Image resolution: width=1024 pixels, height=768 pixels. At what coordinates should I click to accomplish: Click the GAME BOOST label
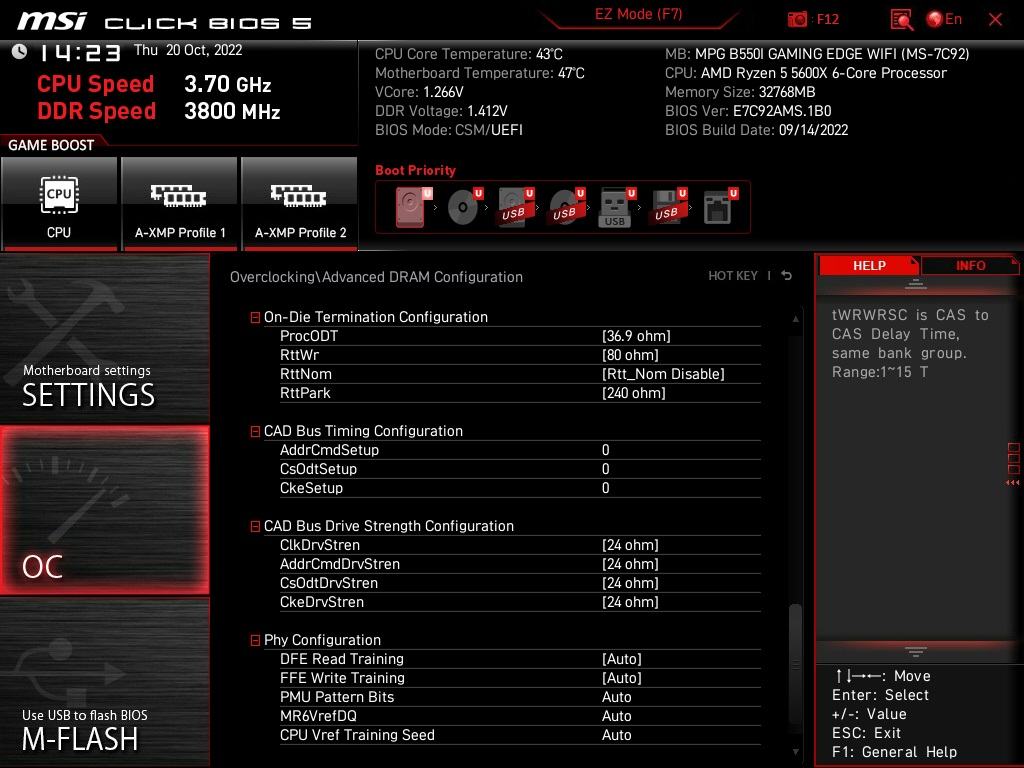pos(51,145)
